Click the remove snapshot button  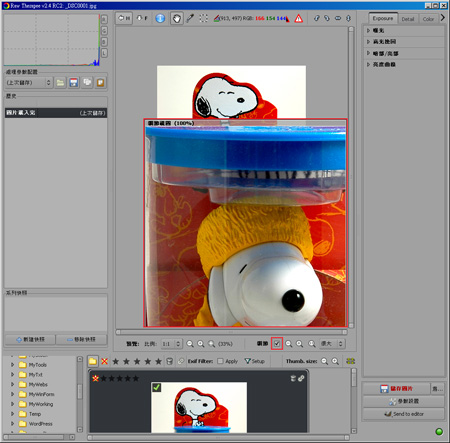pyautogui.click(x=81, y=339)
